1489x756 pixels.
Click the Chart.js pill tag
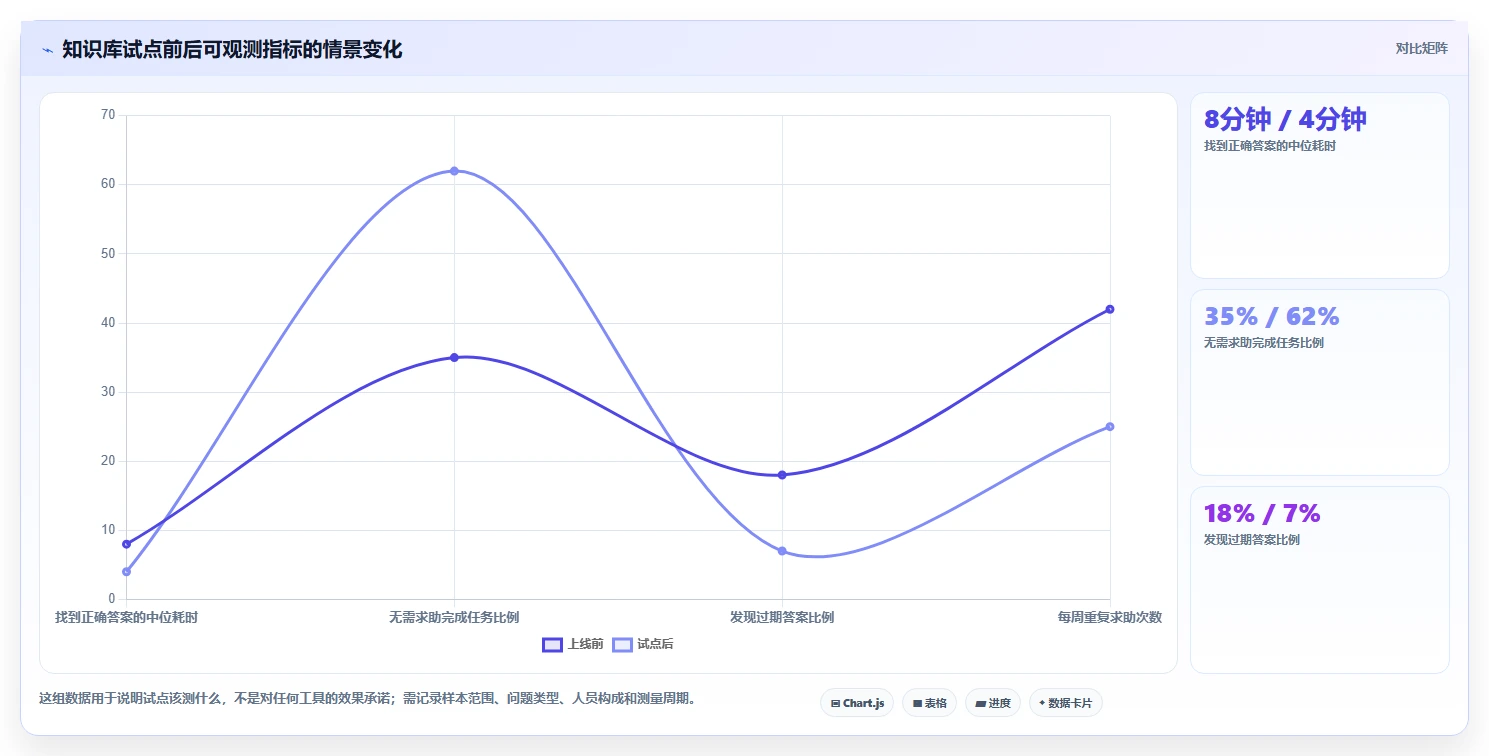click(857, 703)
